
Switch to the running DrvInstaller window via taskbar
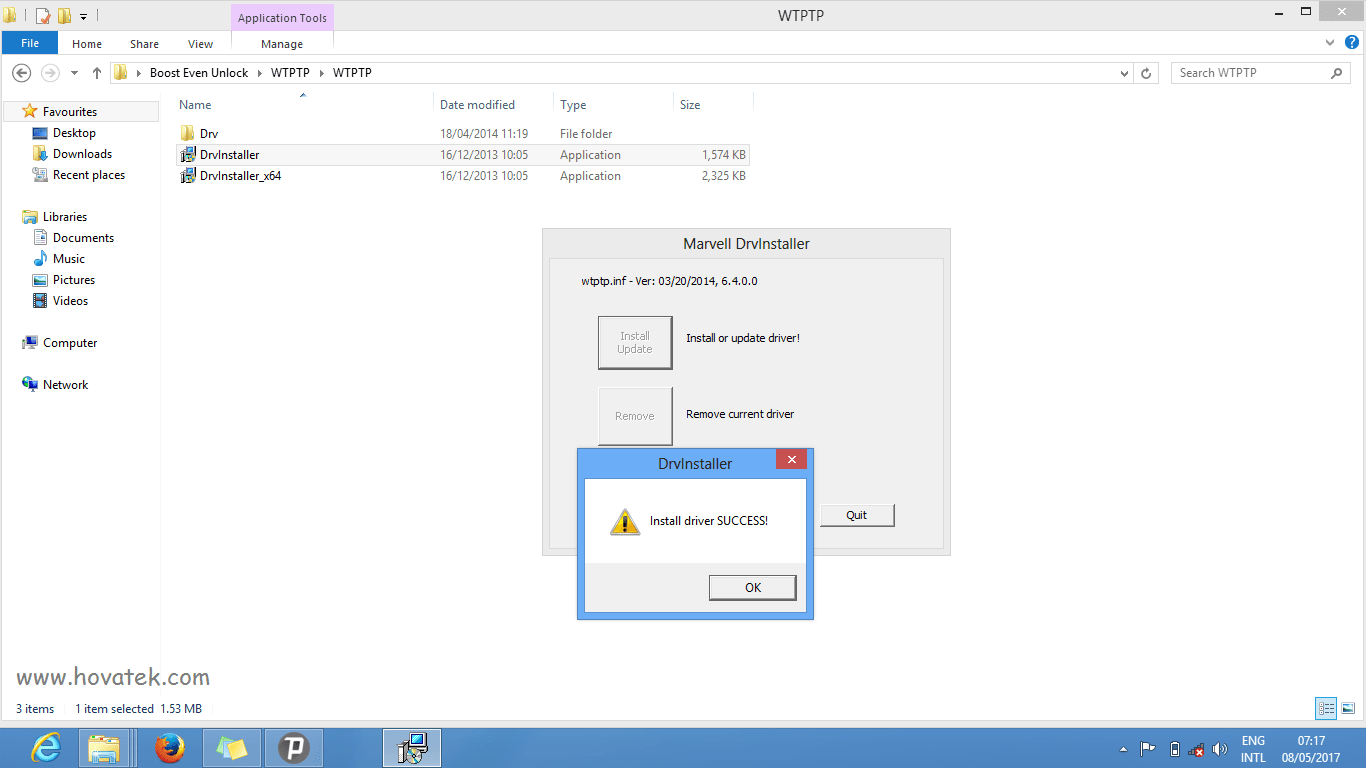tap(411, 748)
